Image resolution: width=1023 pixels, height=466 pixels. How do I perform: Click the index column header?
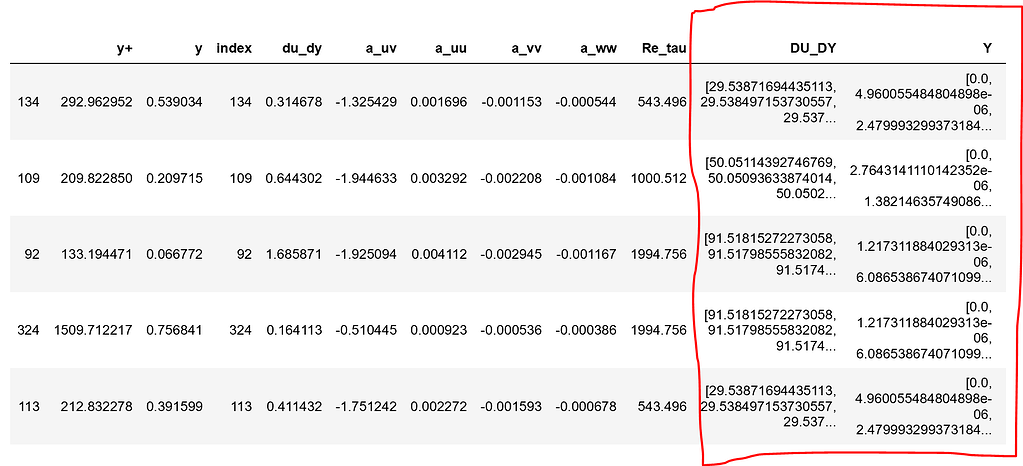pyautogui.click(x=234, y=48)
